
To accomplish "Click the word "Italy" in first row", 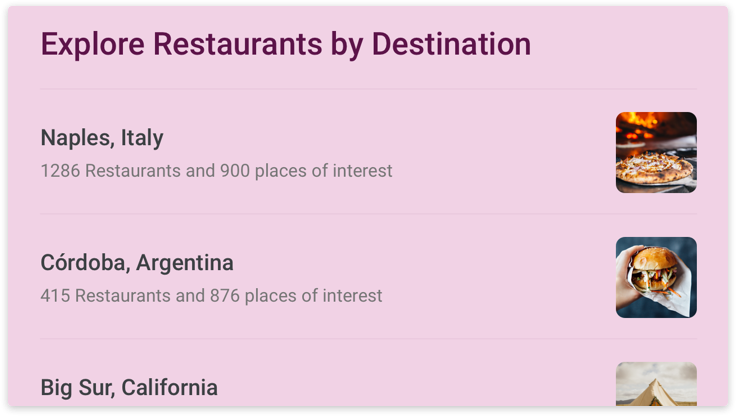I will [x=142, y=138].
